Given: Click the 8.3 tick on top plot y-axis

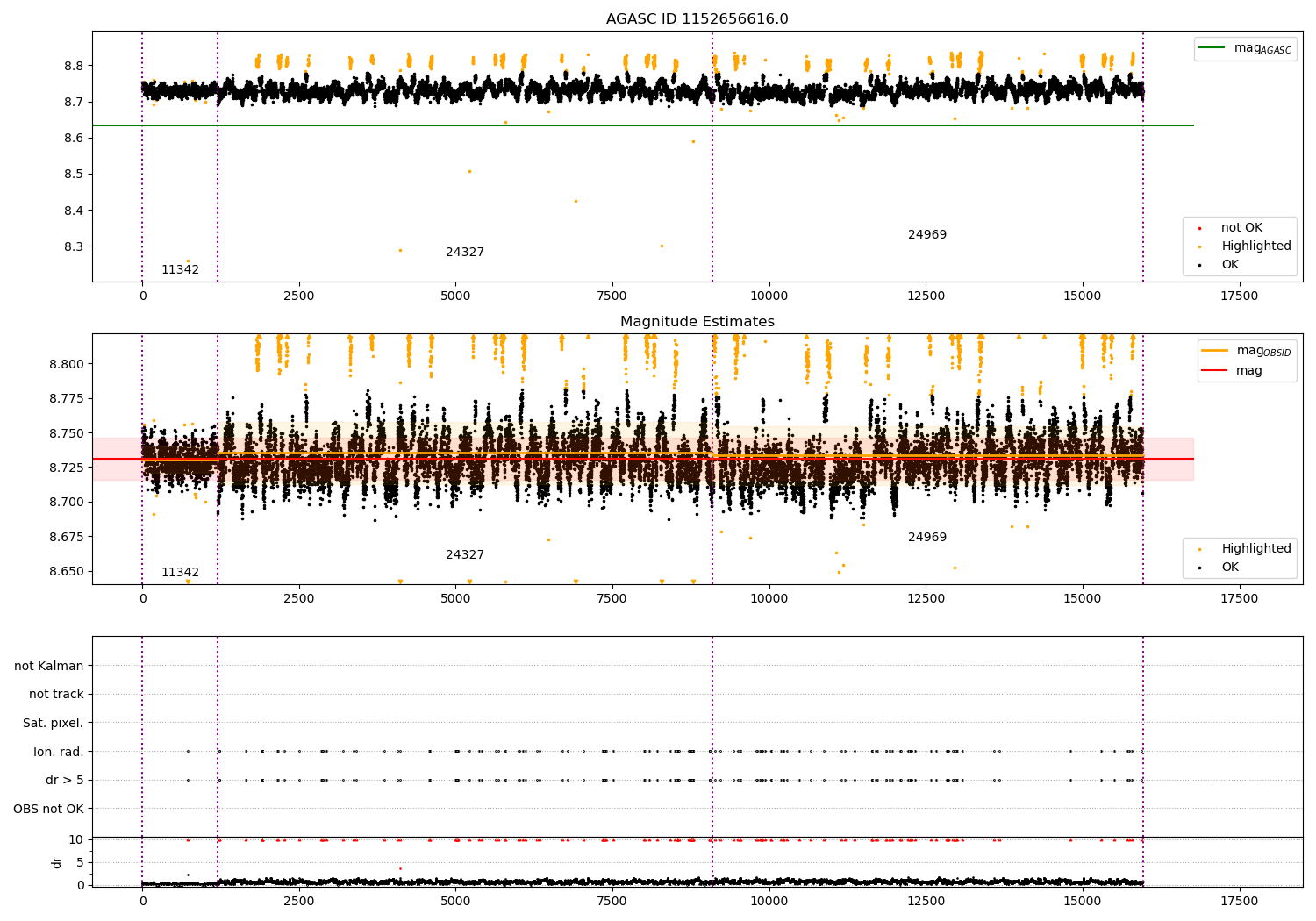Looking at the screenshot, I should pos(74,246).
